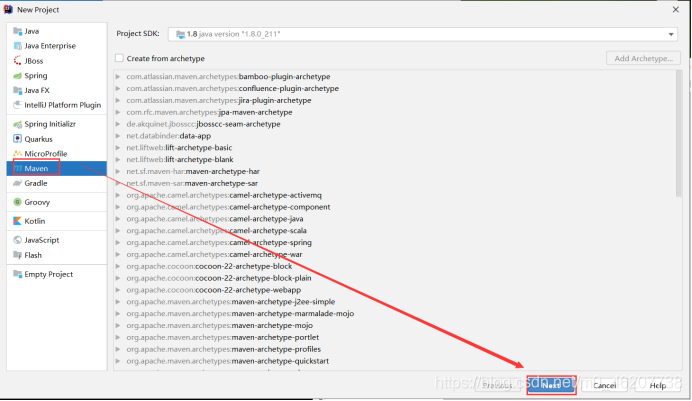Click the JavaScript globe icon
692x401 pixels.
pyautogui.click(x=18, y=240)
